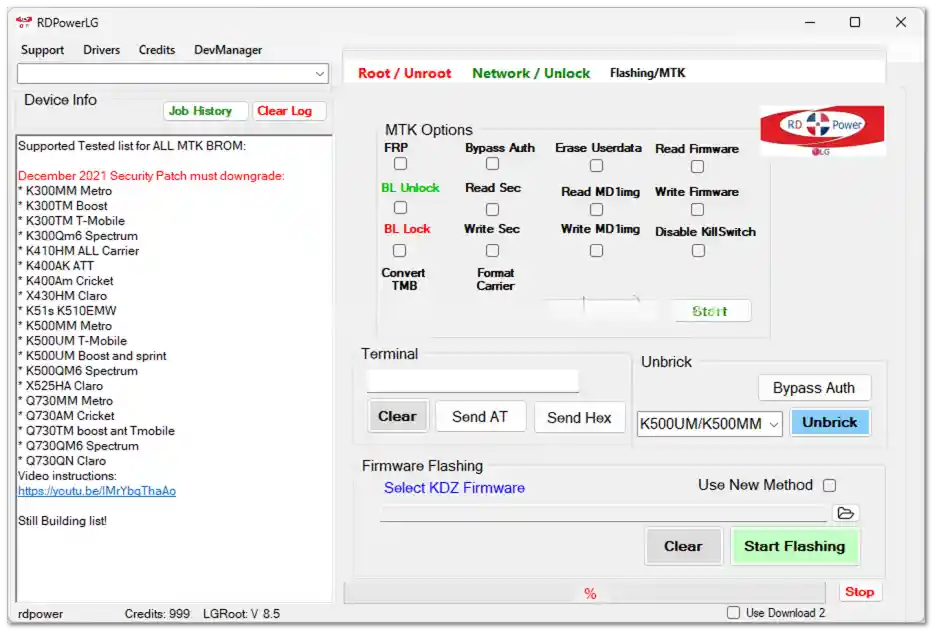Viewport: 932px width, 630px height.
Task: Close the RDPowerLG window
Action: 900,22
